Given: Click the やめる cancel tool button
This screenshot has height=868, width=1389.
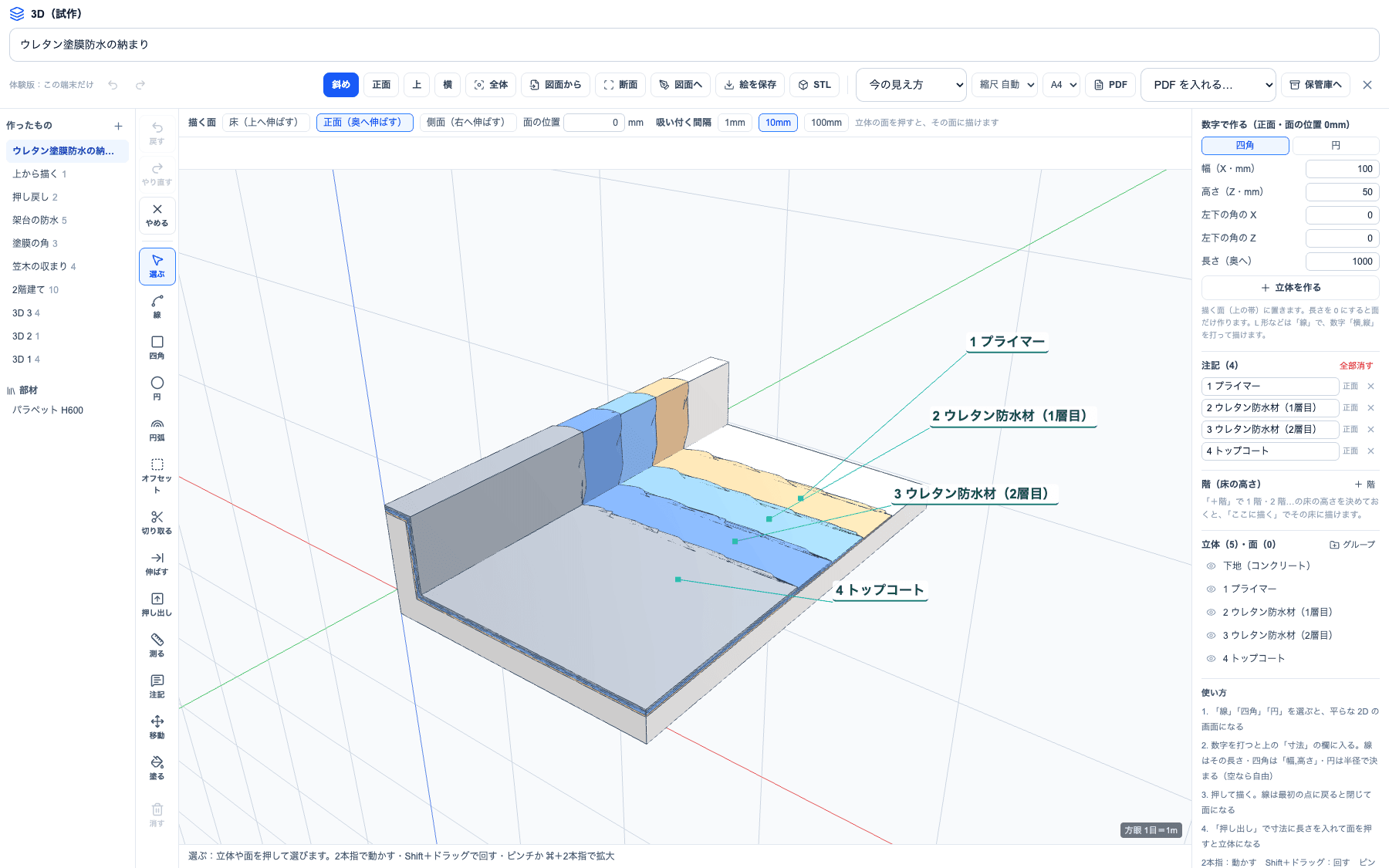Looking at the screenshot, I should click(157, 215).
